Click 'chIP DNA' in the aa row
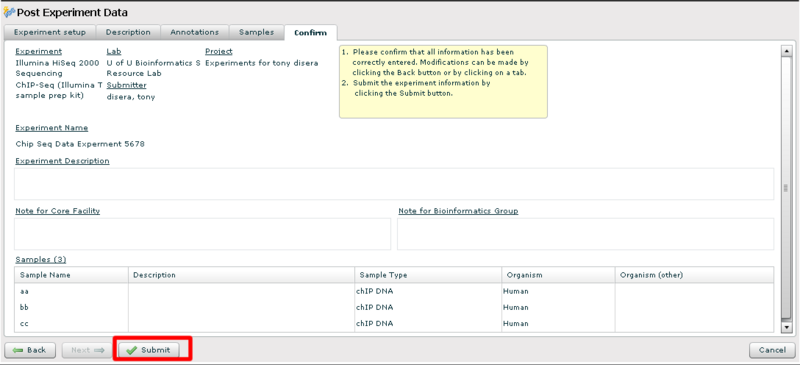Screen dimensions: 800x365 click(x=374, y=291)
